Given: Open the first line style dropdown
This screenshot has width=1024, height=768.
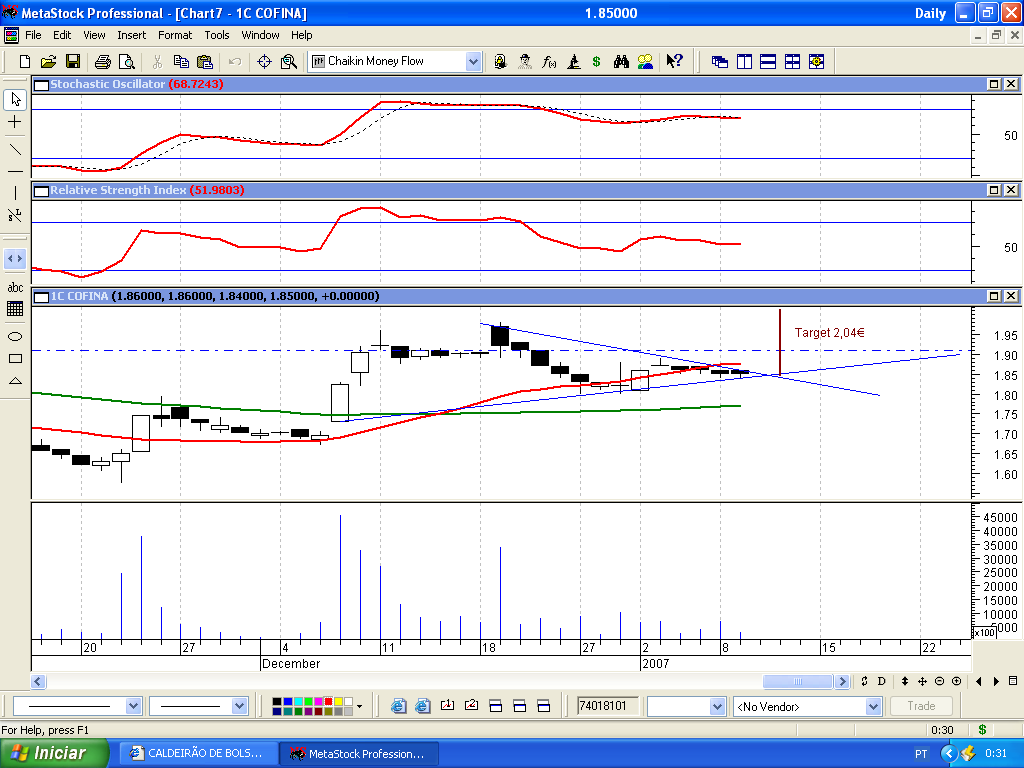Looking at the screenshot, I should click(x=134, y=706).
